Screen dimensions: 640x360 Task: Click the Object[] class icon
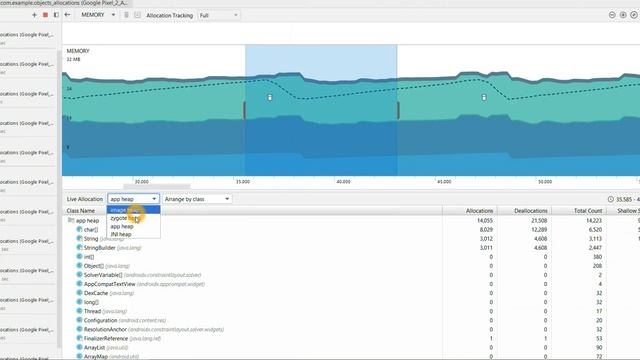click(79, 266)
